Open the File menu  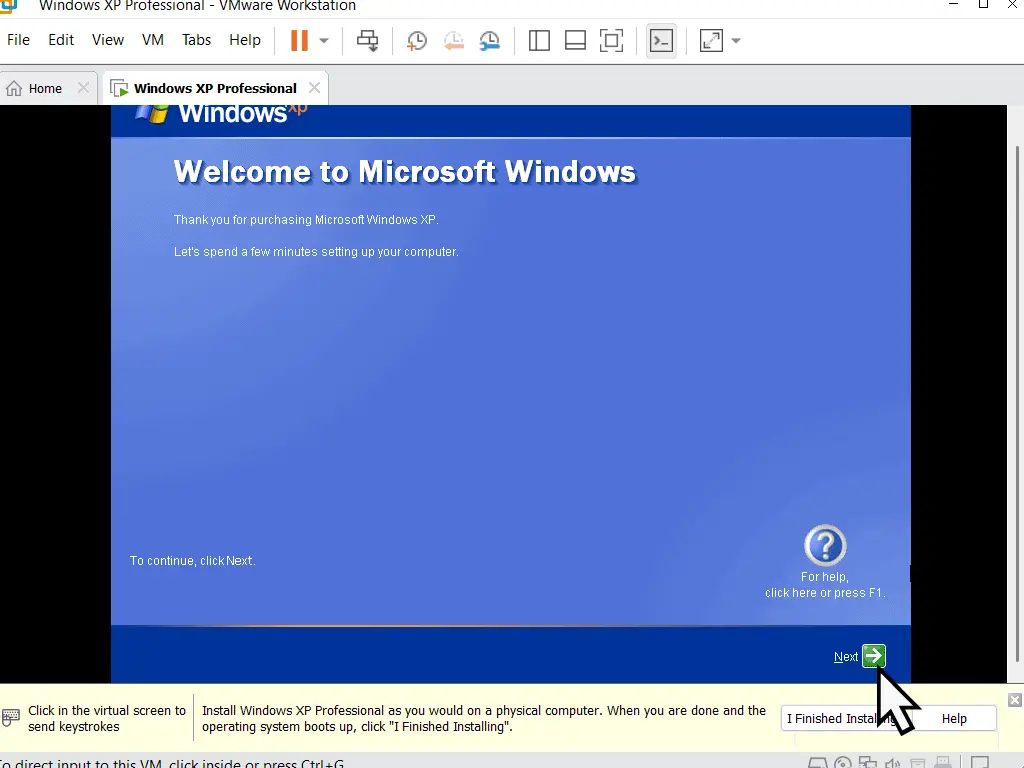click(18, 40)
